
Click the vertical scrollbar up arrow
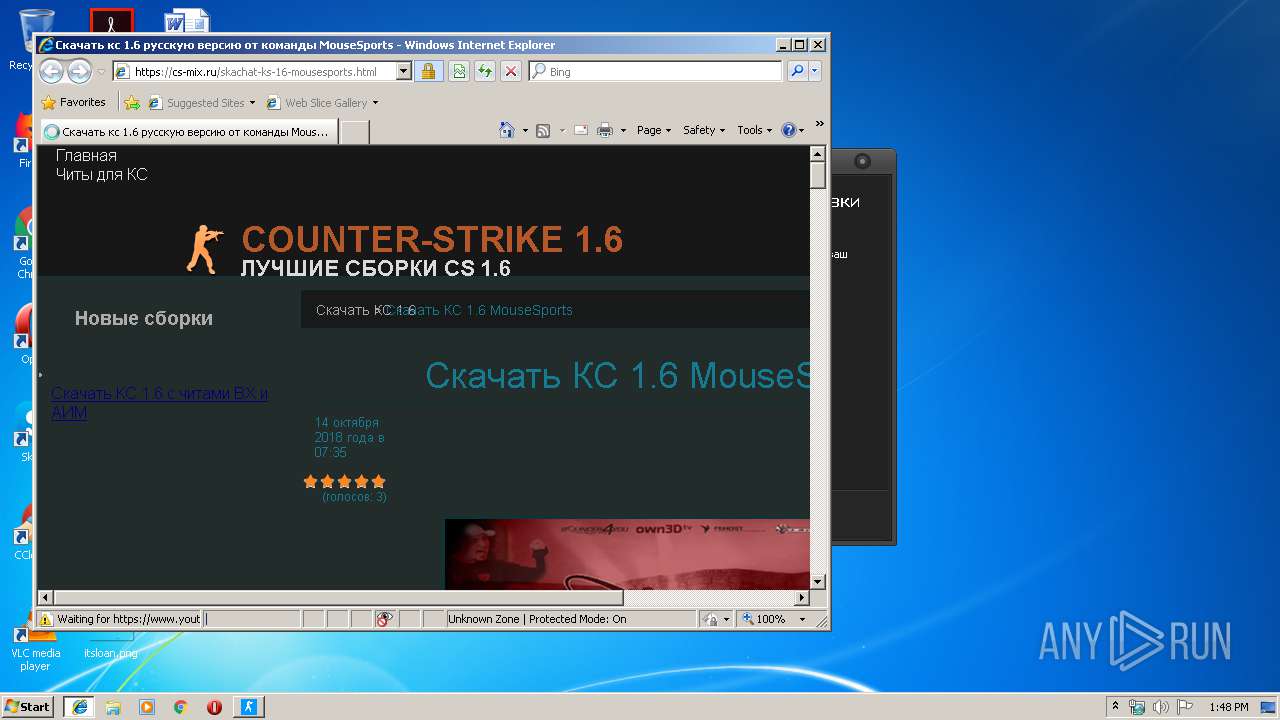(817, 155)
